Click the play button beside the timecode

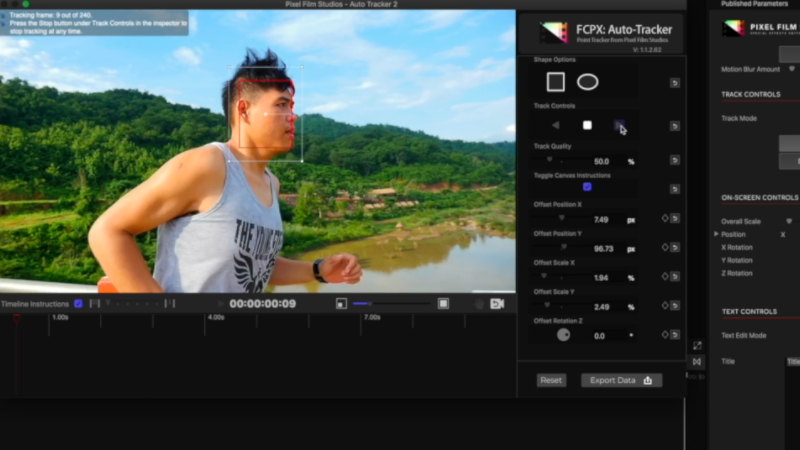[220, 304]
